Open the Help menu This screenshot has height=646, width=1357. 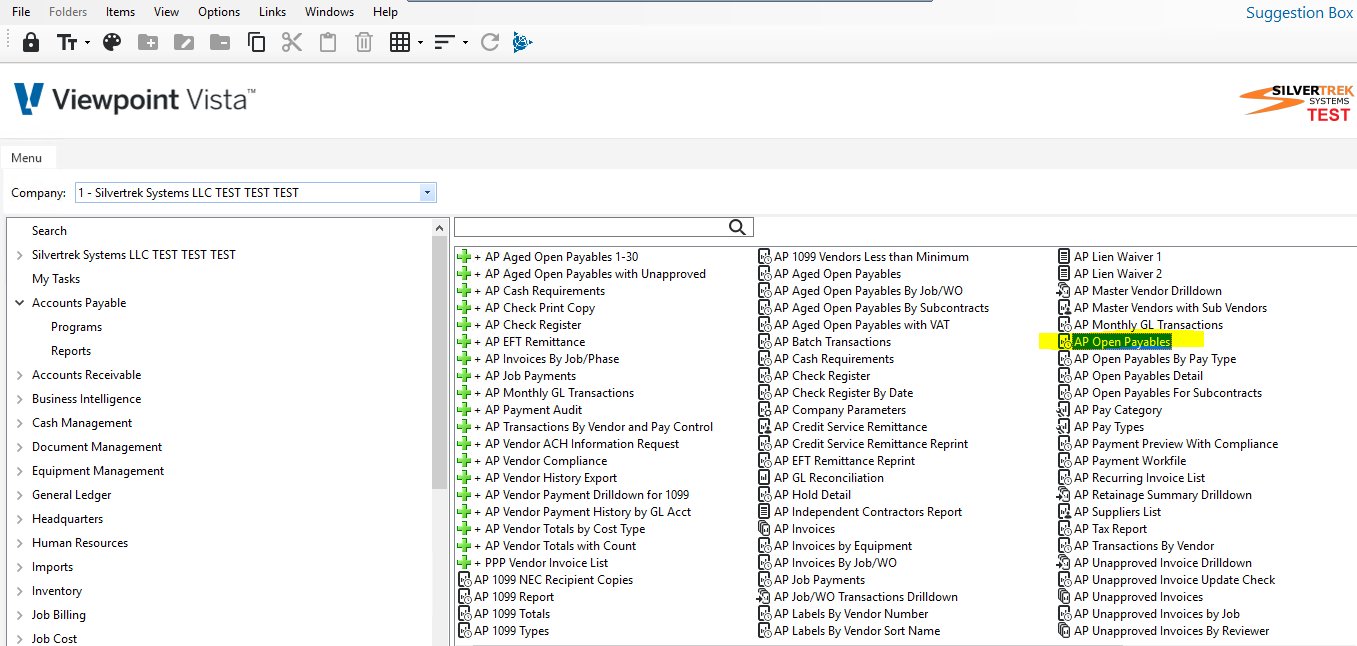[385, 12]
